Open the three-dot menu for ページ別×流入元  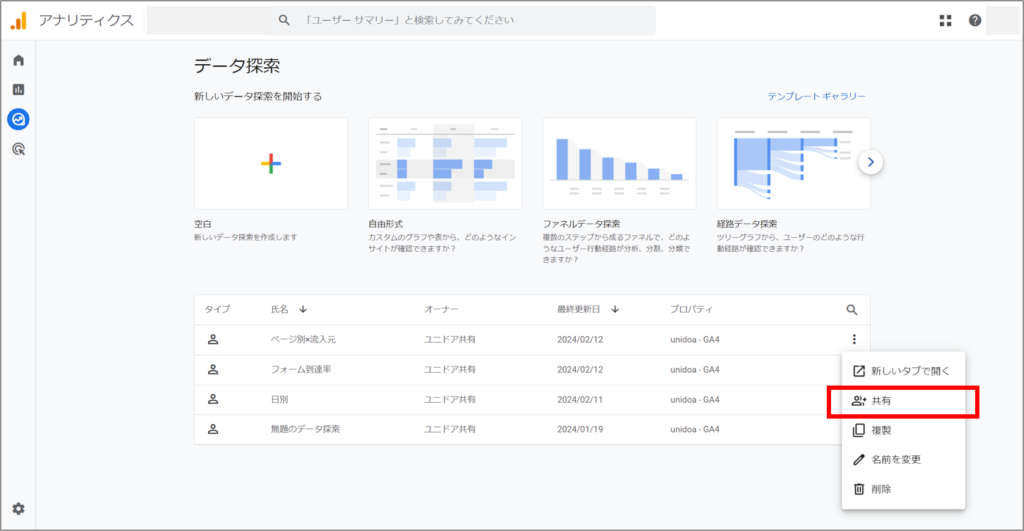tap(854, 340)
